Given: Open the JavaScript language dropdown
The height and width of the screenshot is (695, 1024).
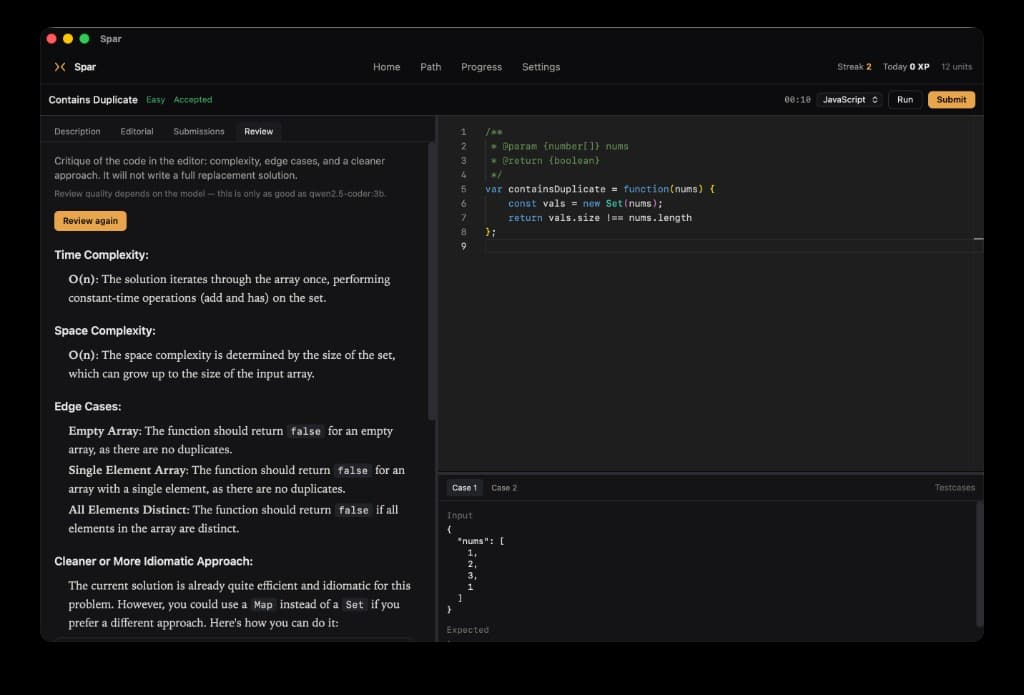Looking at the screenshot, I should pos(850,99).
